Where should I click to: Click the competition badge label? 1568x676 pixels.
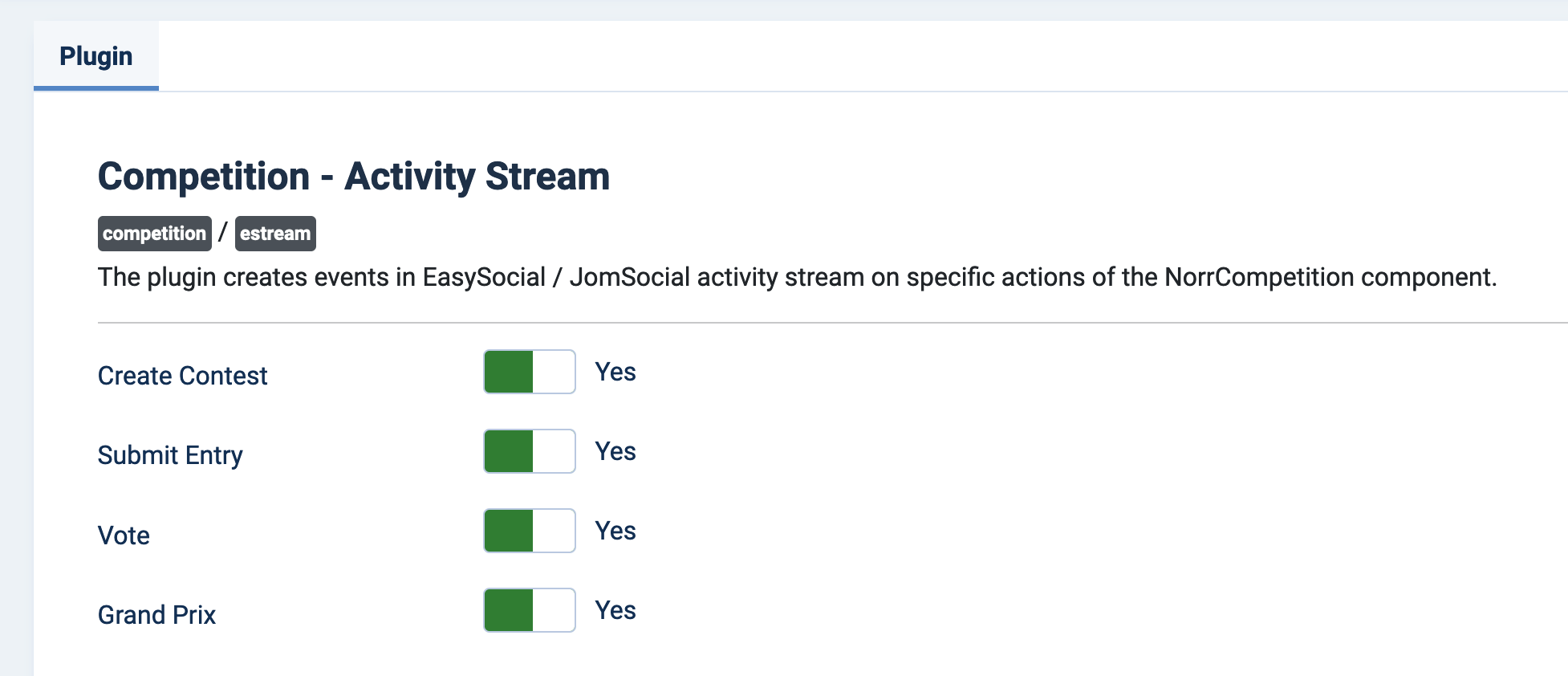click(x=154, y=234)
